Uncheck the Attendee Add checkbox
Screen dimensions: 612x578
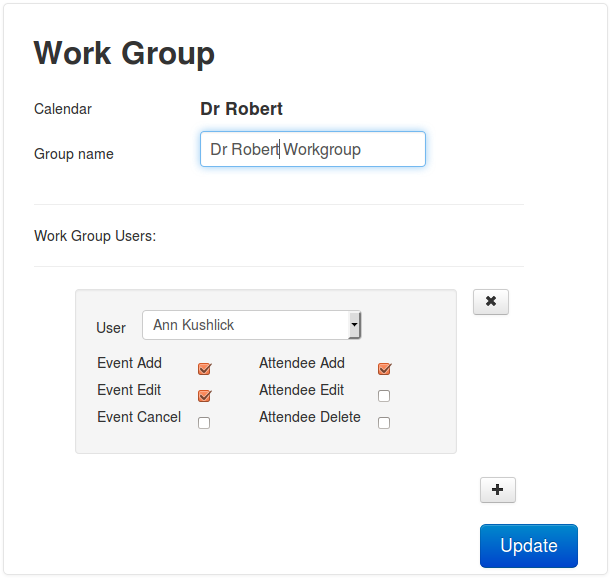coord(384,369)
